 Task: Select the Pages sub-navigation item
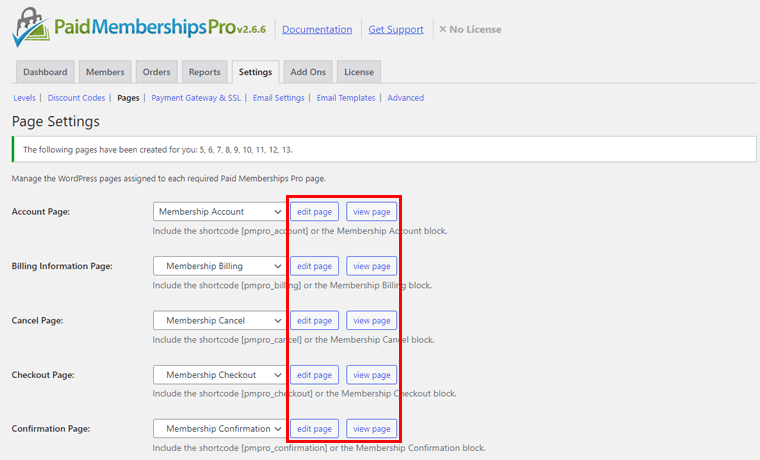pyautogui.click(x=128, y=98)
